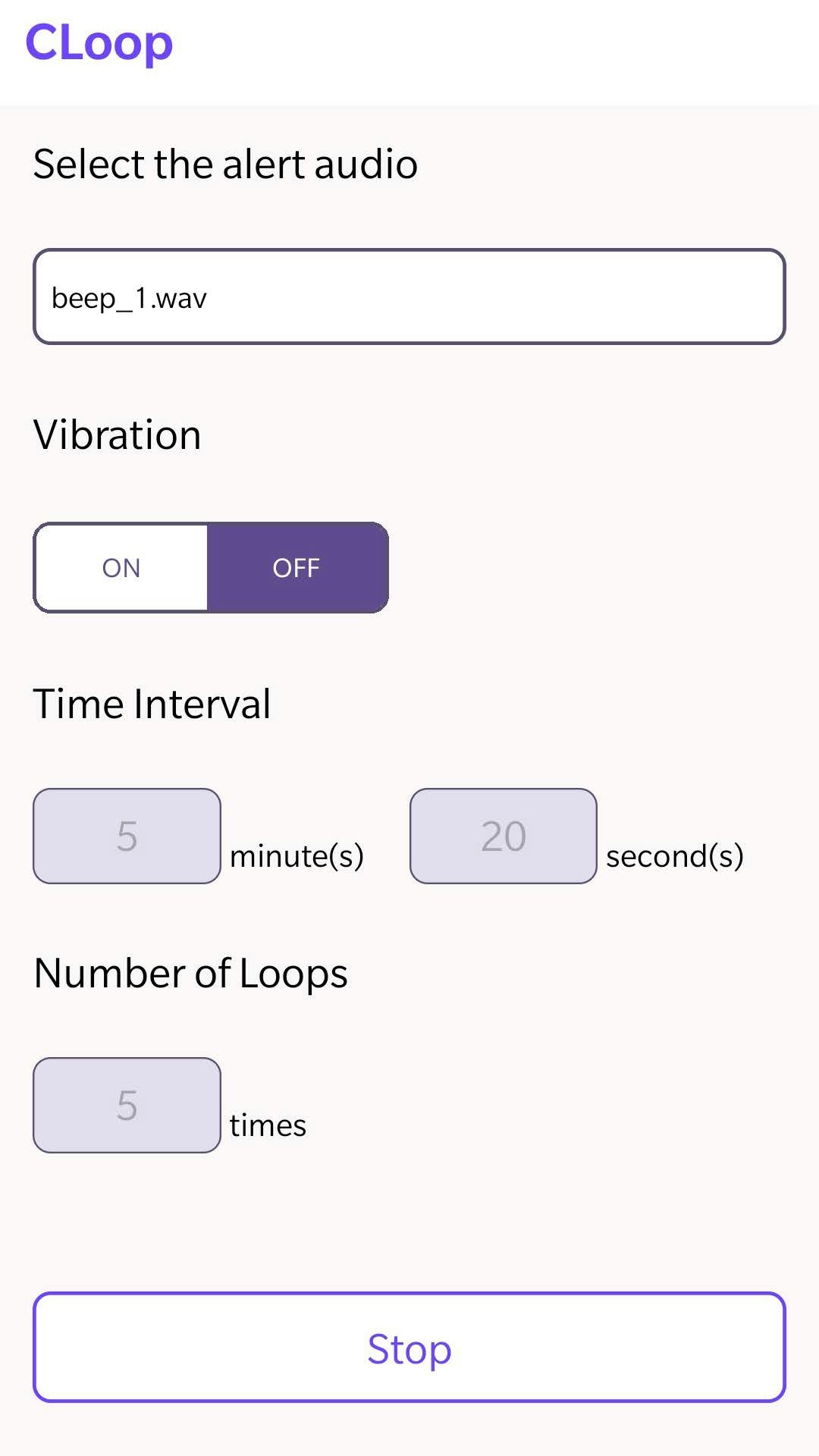
Task: Open the alert audio selector showing beep_1.wav
Action: pos(409,296)
